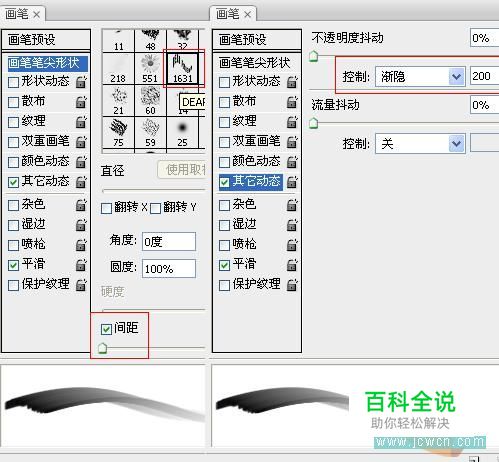Click lock icon beside 散布 in right panel

[292, 102]
